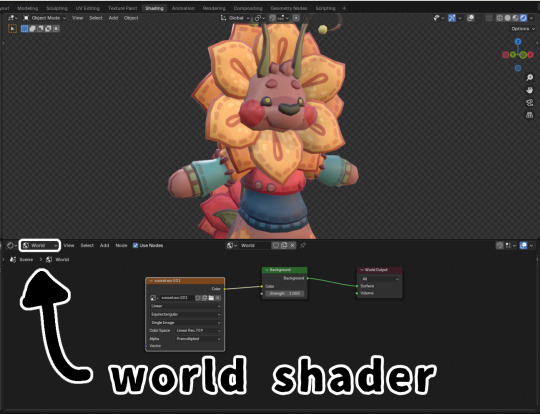Click new world duplicate icon
The image size is (540, 414).
tap(284, 246)
